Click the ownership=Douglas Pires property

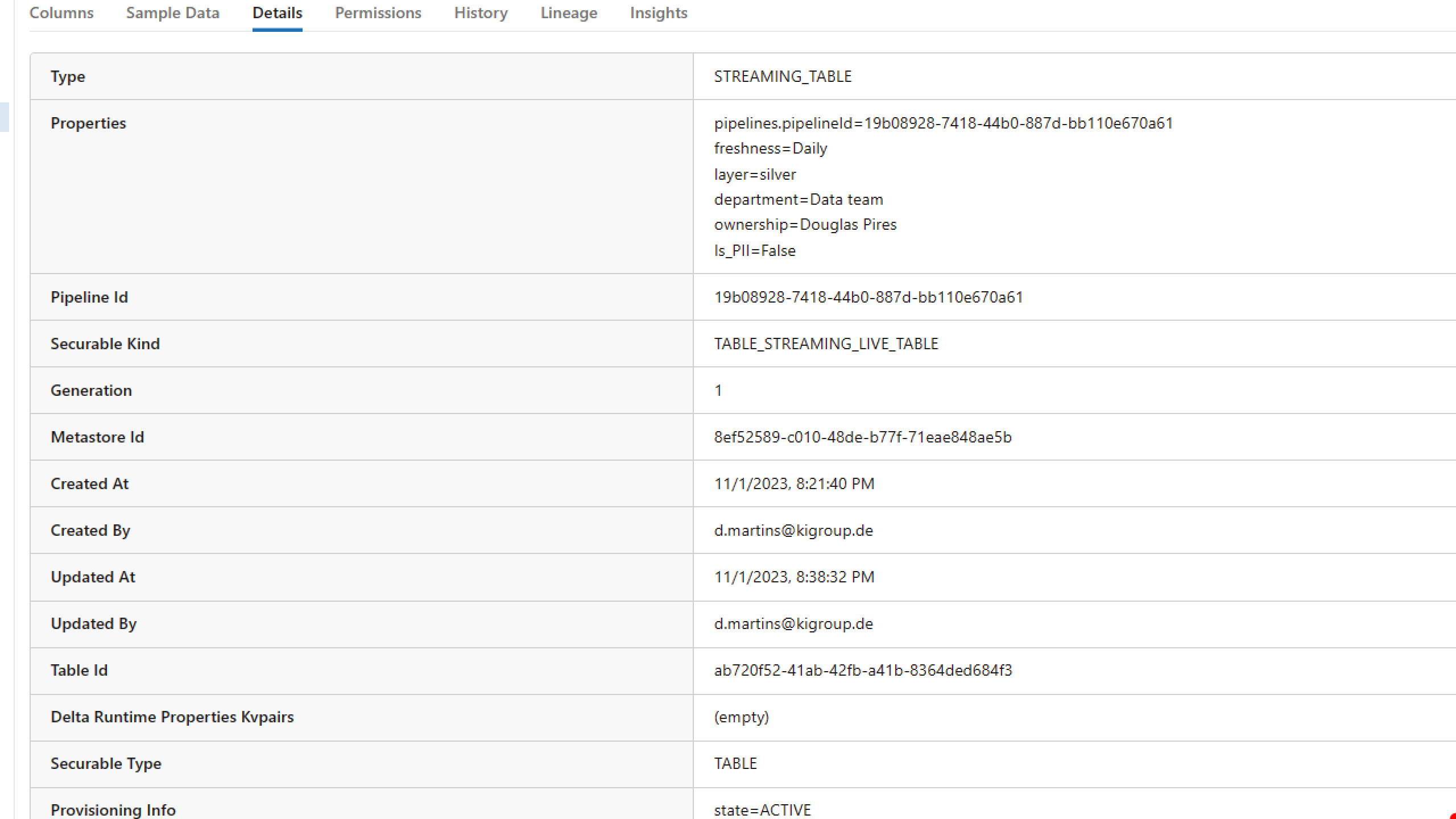point(805,225)
